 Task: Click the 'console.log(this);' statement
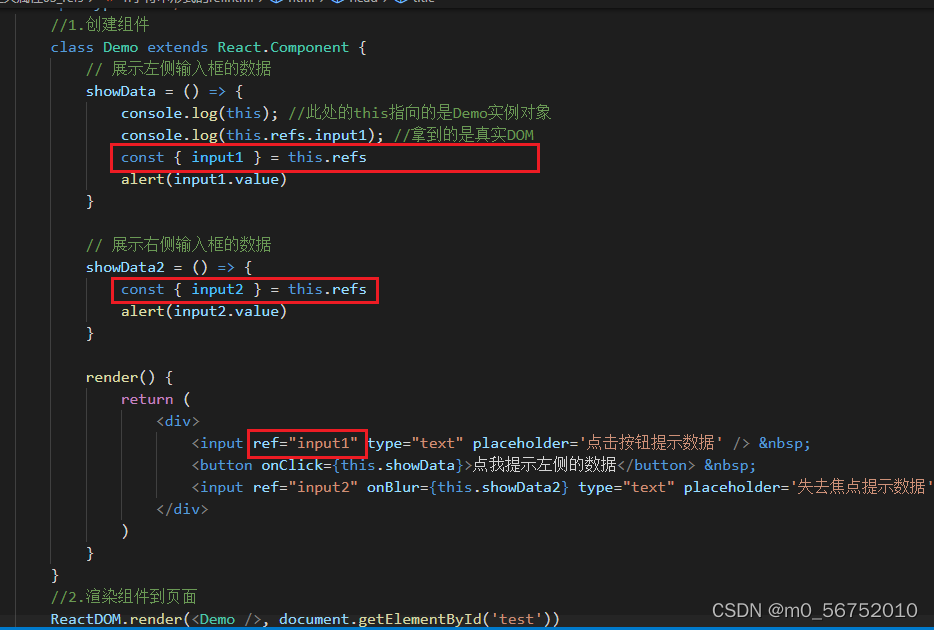(x=199, y=113)
